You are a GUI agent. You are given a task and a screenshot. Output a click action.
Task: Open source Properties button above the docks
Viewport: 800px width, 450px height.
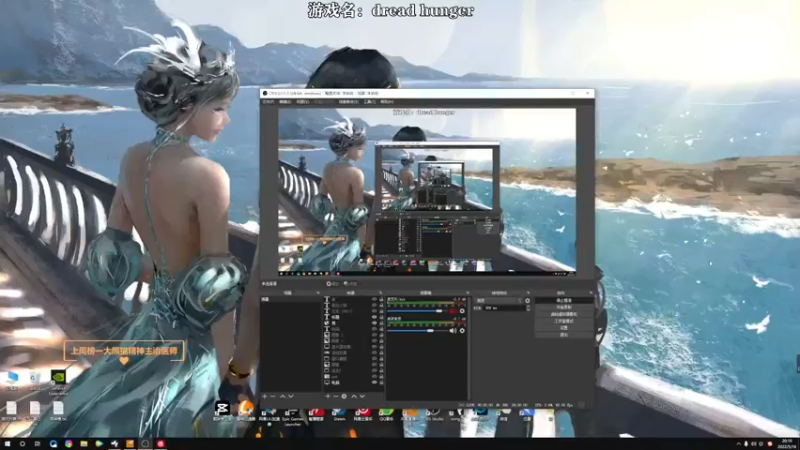click(x=332, y=284)
